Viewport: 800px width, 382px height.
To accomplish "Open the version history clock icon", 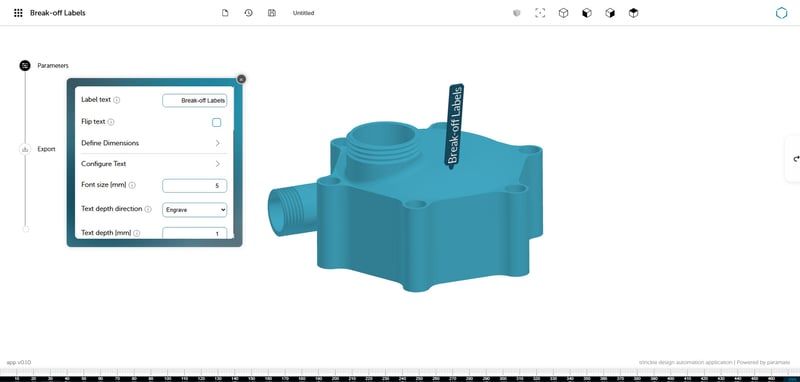I will [248, 13].
